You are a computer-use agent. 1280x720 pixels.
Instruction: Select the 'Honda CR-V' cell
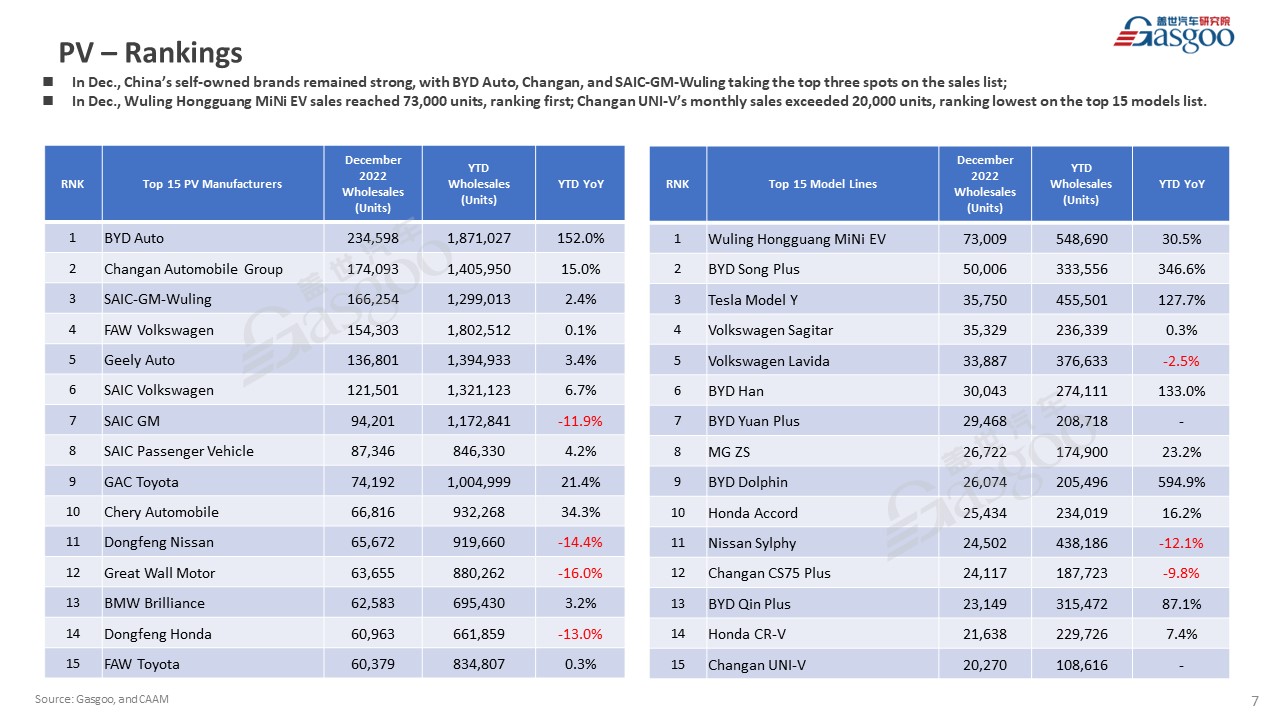coord(822,634)
